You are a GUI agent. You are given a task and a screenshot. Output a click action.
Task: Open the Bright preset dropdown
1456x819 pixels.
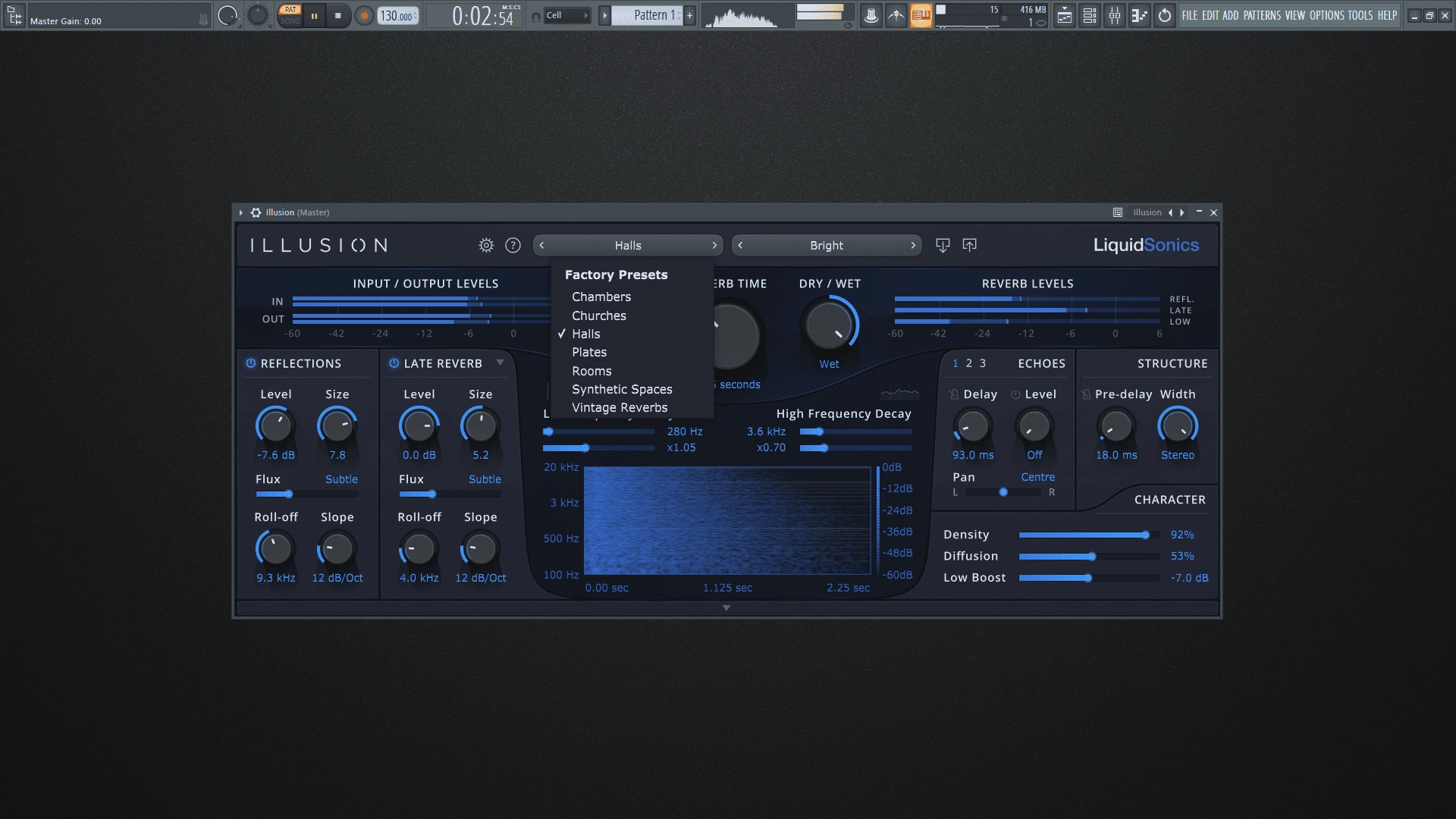827,245
